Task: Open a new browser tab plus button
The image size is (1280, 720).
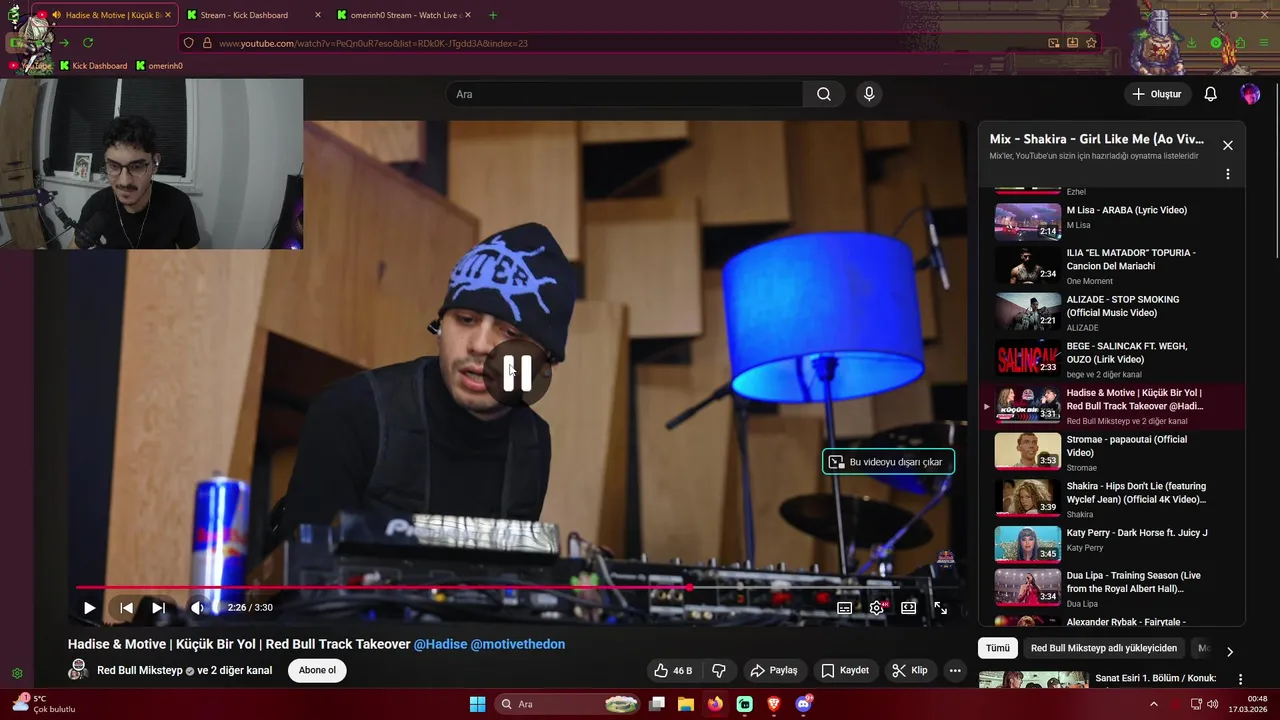Action: (x=493, y=15)
